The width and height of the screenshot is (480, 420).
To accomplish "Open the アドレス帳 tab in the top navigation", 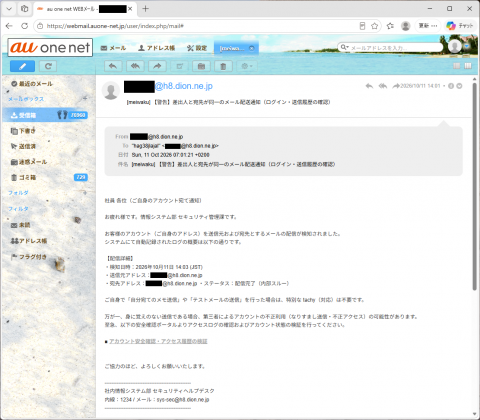I will 156,48.
